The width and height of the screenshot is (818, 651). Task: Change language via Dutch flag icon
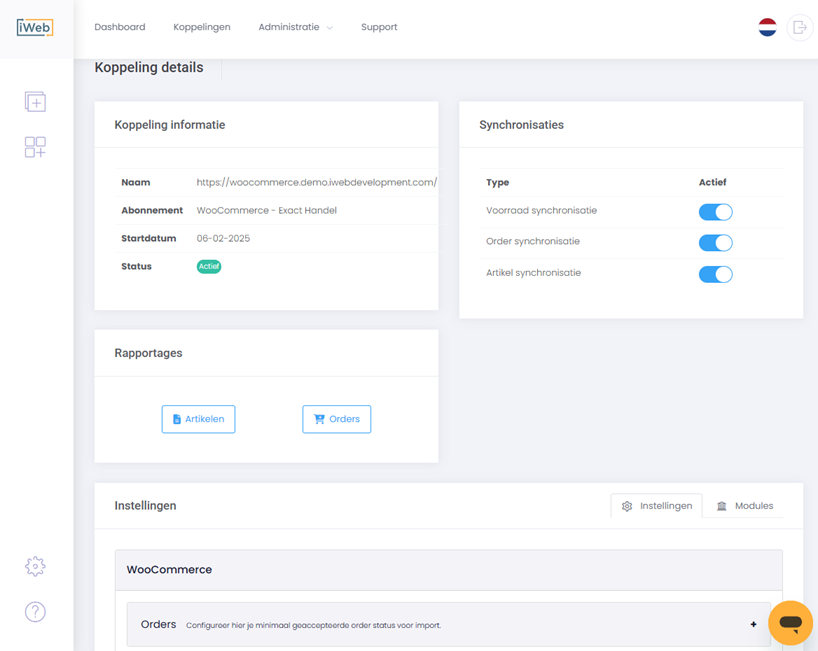pos(767,27)
